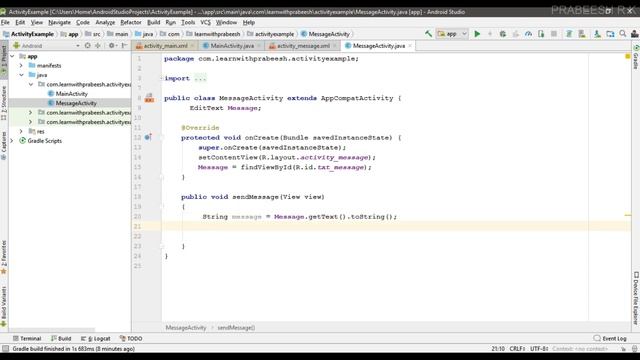Screen dimensions: 640x360
Task: Switch to MainActivity.java tab
Action: tap(232, 46)
